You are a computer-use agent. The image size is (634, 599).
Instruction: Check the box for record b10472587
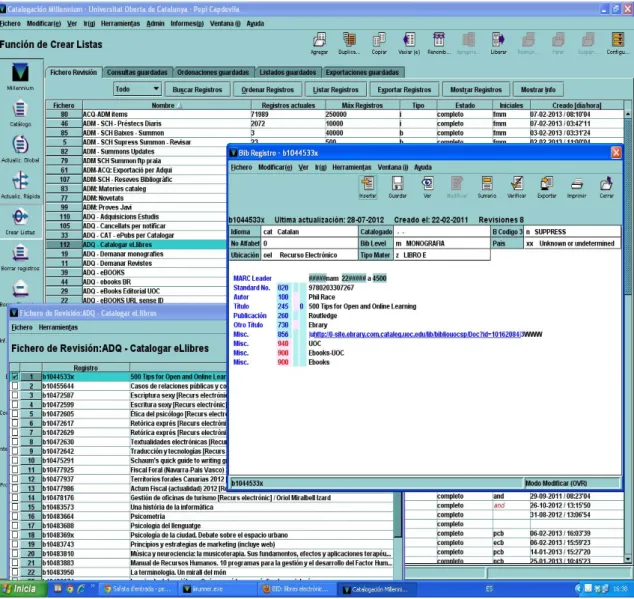point(15,395)
